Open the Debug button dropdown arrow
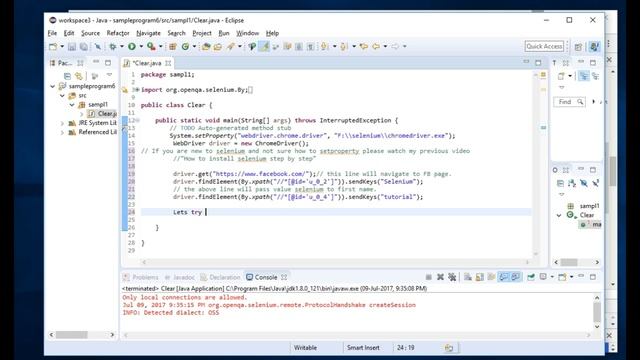Viewport: 640px width, 360px height. [122, 47]
